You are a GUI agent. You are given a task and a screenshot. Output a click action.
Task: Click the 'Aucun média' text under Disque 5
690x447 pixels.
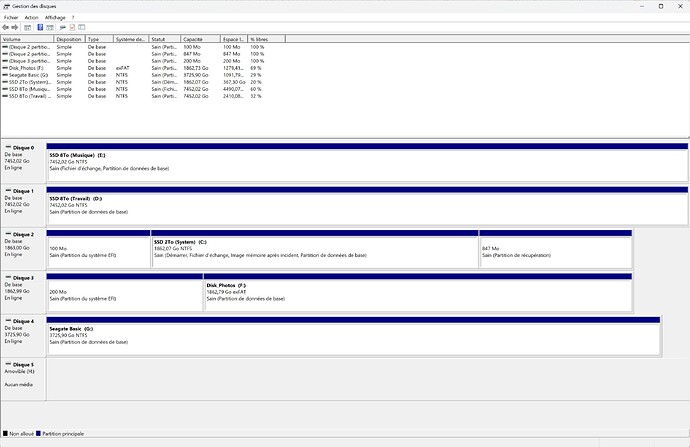pyautogui.click(x=18, y=385)
